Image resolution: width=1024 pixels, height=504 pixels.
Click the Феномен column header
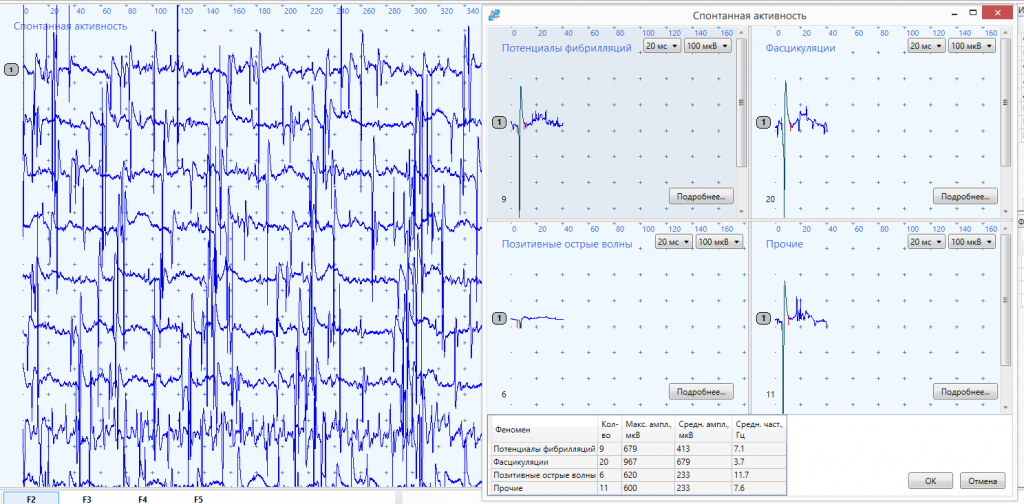click(544, 430)
